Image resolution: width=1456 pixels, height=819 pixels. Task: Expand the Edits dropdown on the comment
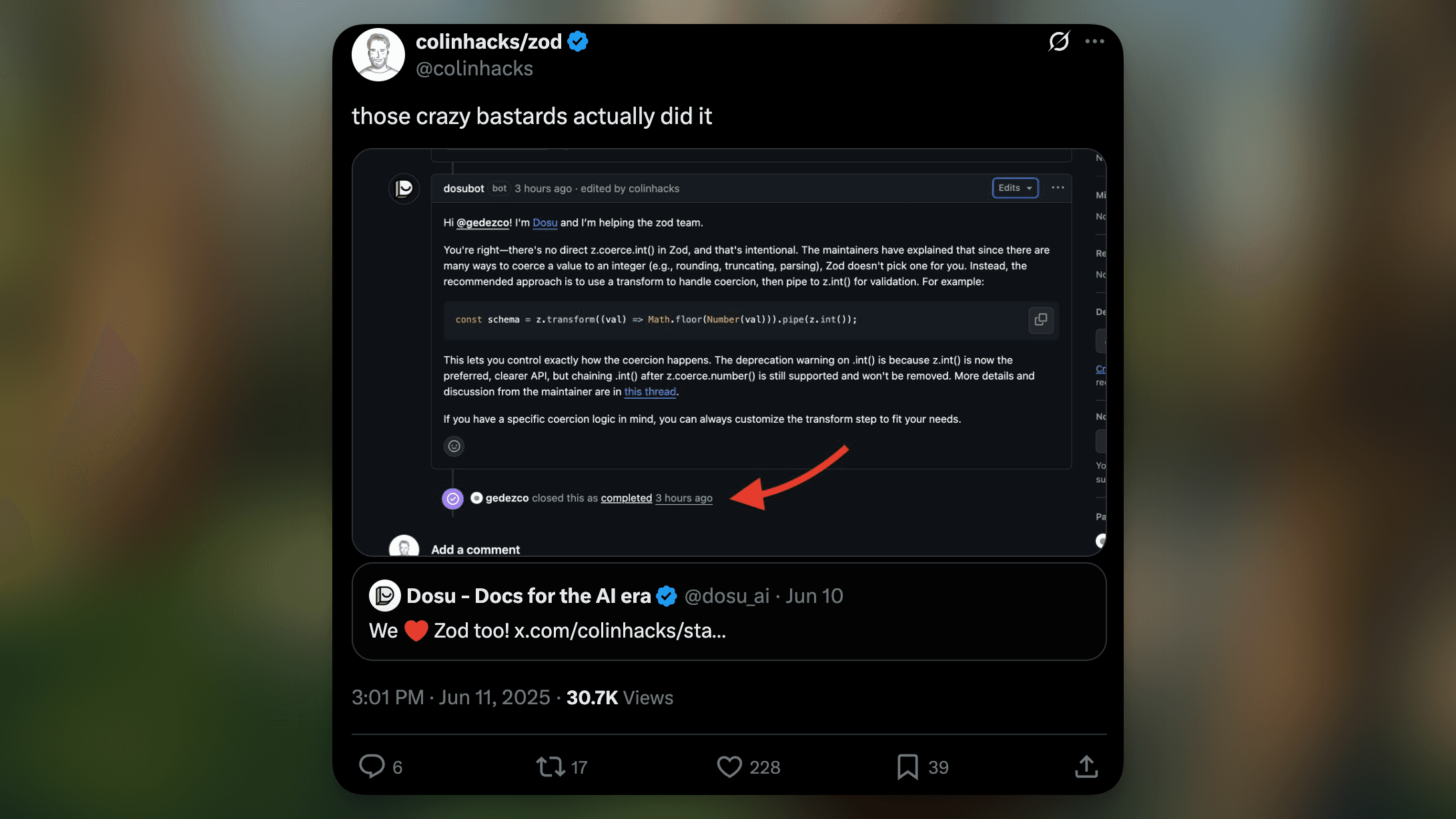point(1015,187)
